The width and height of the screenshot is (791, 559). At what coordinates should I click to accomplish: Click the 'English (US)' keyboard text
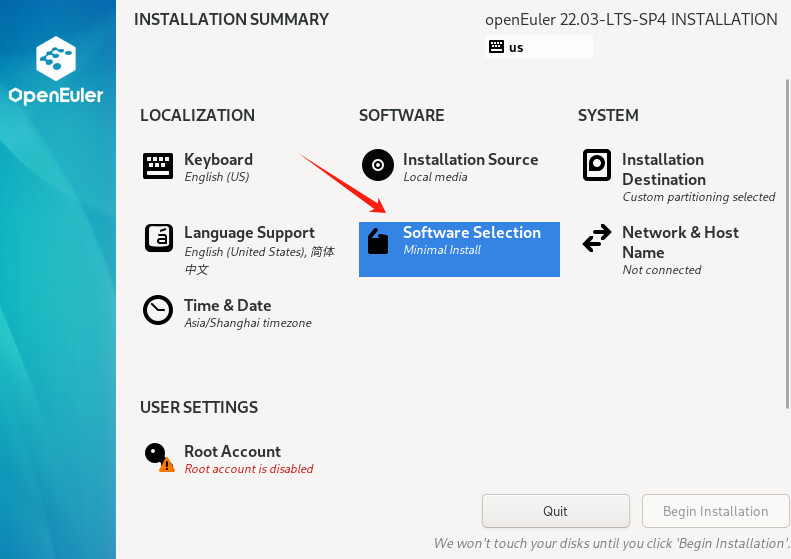coord(216,177)
